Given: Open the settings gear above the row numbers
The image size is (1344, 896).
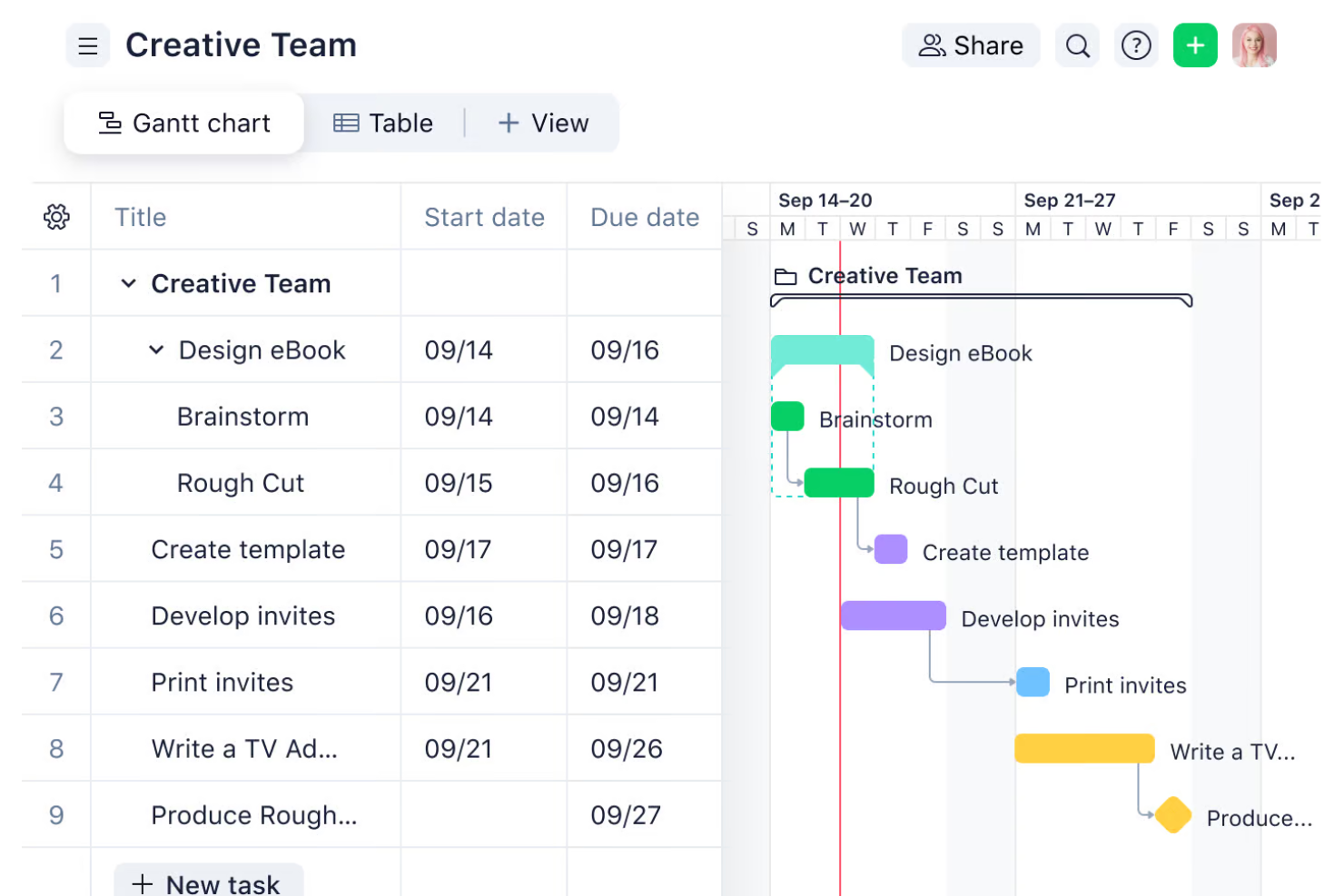Looking at the screenshot, I should (x=56, y=216).
